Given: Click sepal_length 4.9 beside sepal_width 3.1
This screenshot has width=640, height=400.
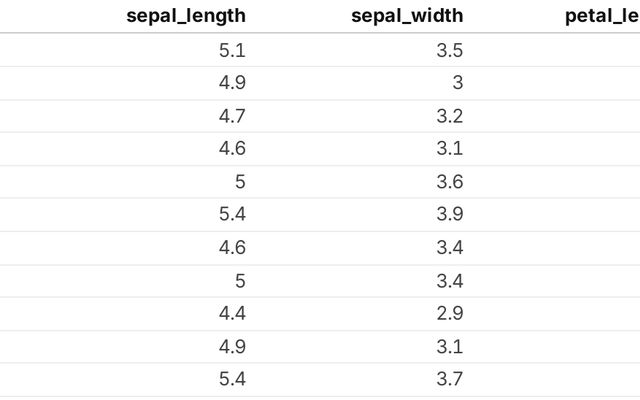Looking at the screenshot, I should (x=232, y=346).
